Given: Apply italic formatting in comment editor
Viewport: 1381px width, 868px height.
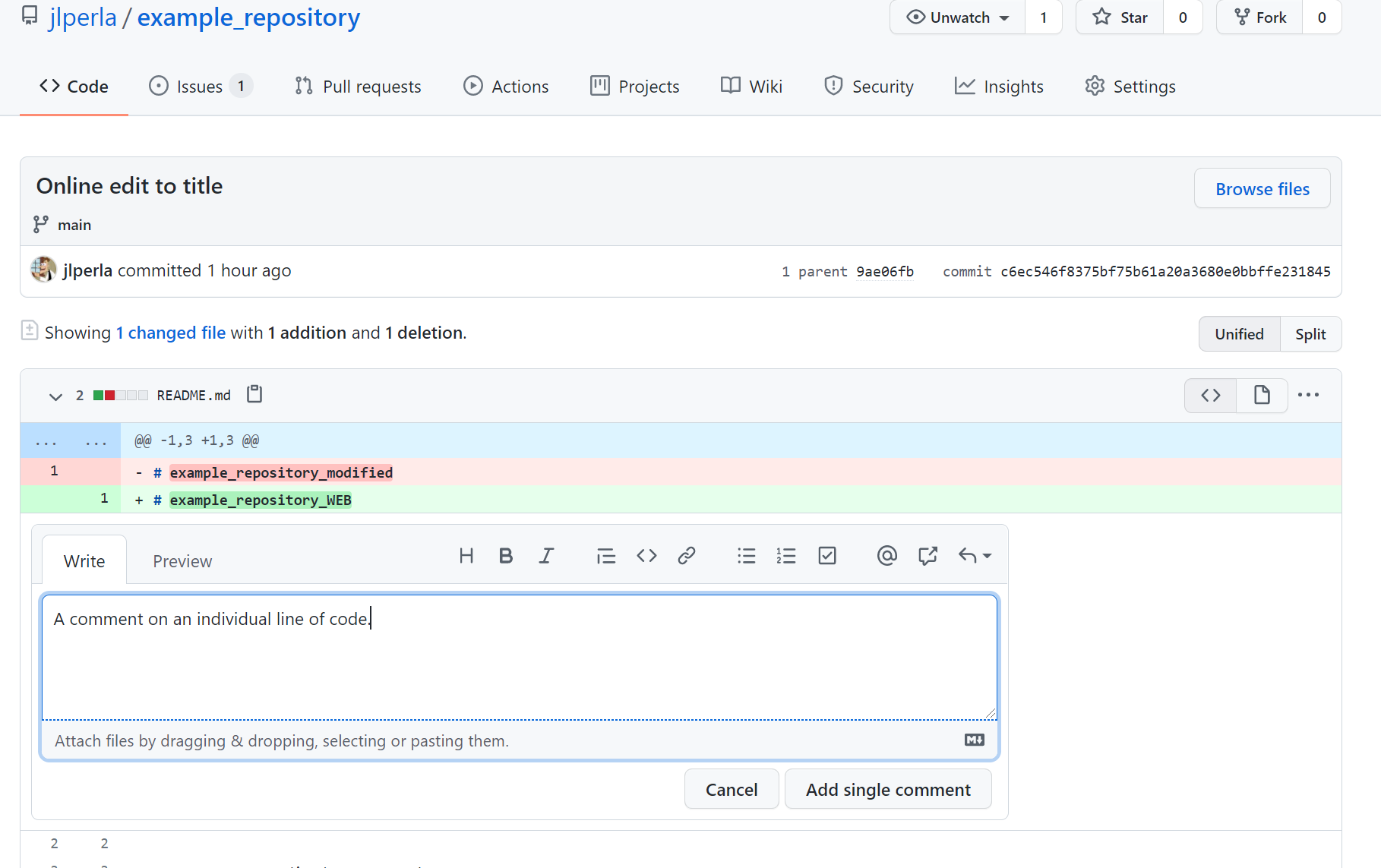Looking at the screenshot, I should pyautogui.click(x=546, y=556).
